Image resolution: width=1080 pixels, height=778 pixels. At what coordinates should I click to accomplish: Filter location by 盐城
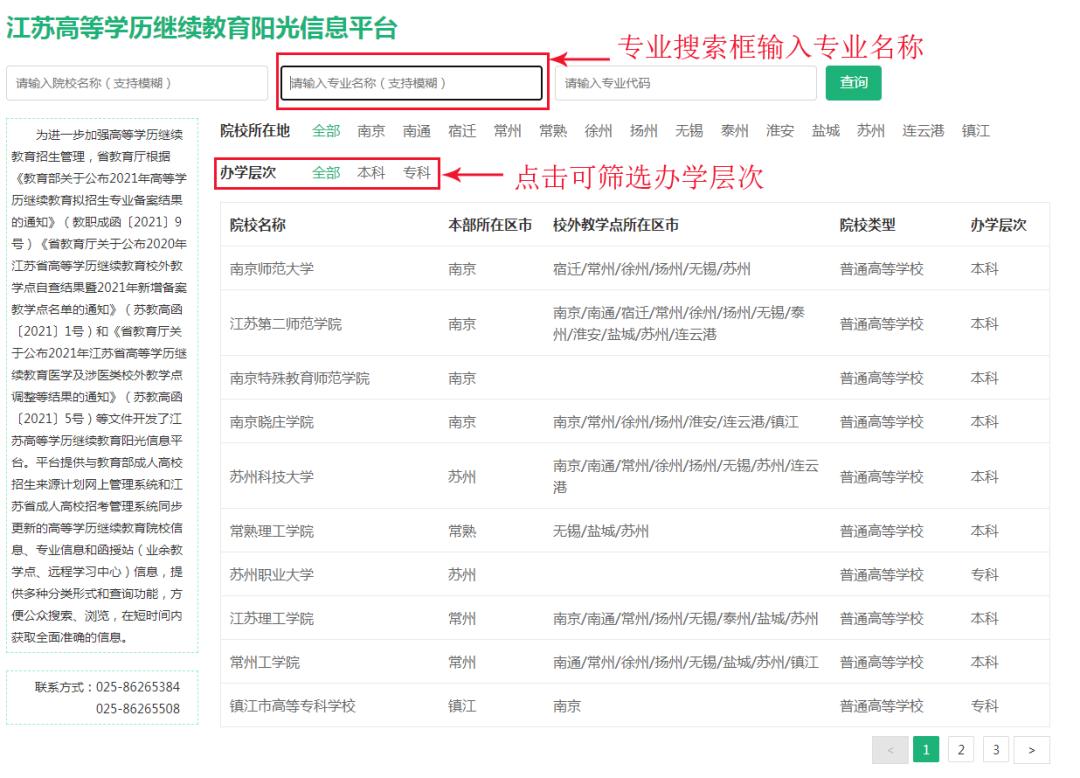pyautogui.click(x=825, y=131)
